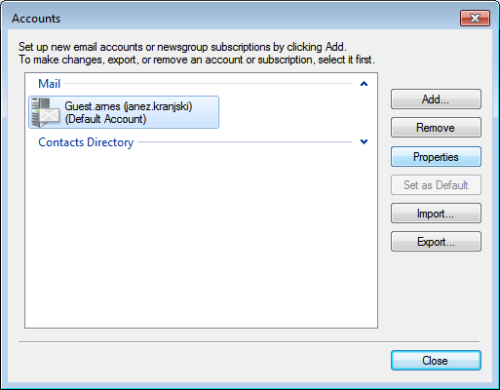Select the Guest.arnes (janez.kranjski) account
Viewport: 500px width, 390px height.
pyautogui.click(x=124, y=112)
